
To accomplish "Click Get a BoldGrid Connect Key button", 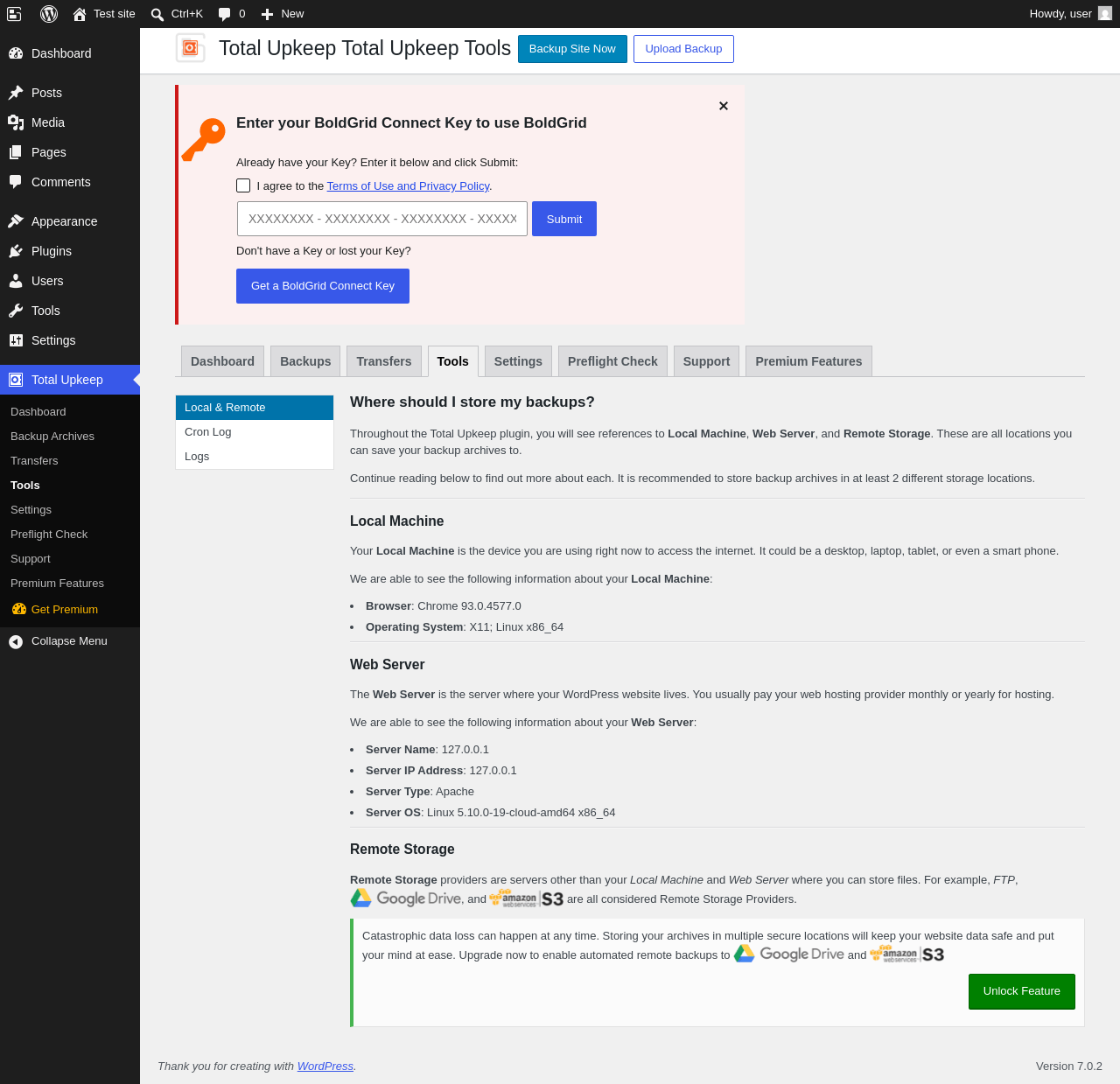I will click(x=323, y=286).
